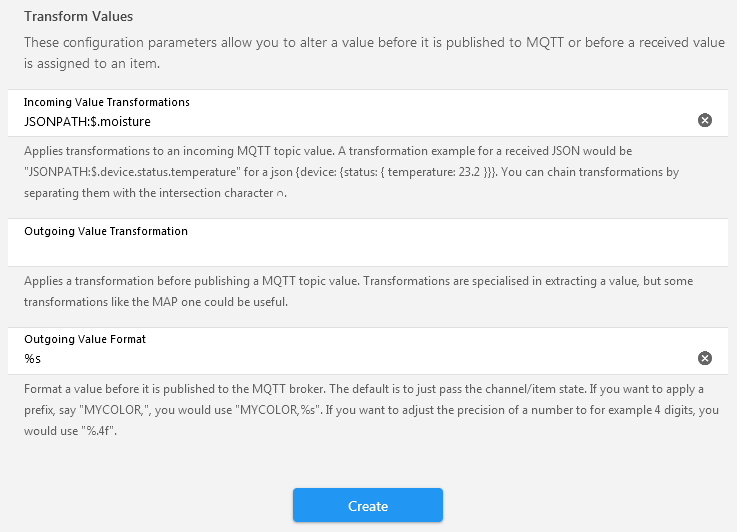
Task: Click the Incoming Value Transformations label
Action: tap(107, 102)
